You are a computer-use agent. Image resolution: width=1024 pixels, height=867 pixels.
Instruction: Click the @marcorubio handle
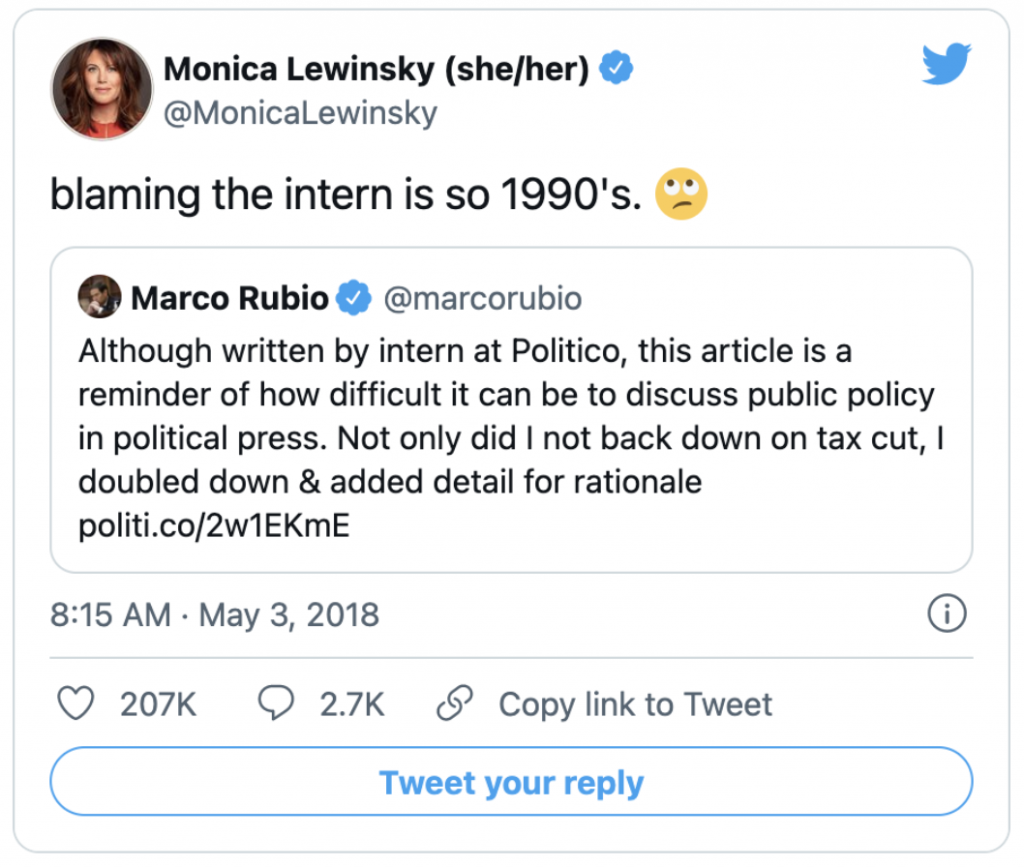[x=482, y=298]
